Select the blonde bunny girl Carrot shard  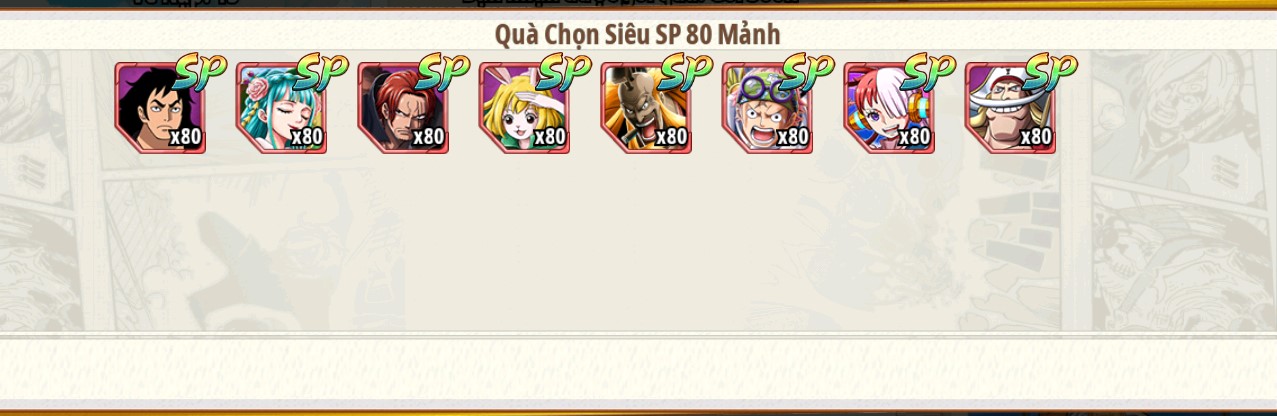524,108
